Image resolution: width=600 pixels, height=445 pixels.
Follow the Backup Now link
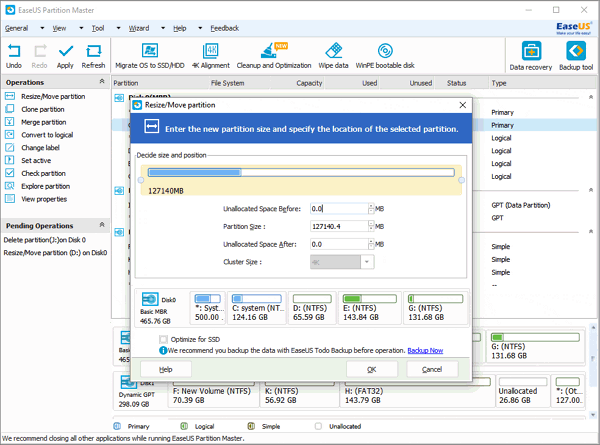[x=425, y=350]
